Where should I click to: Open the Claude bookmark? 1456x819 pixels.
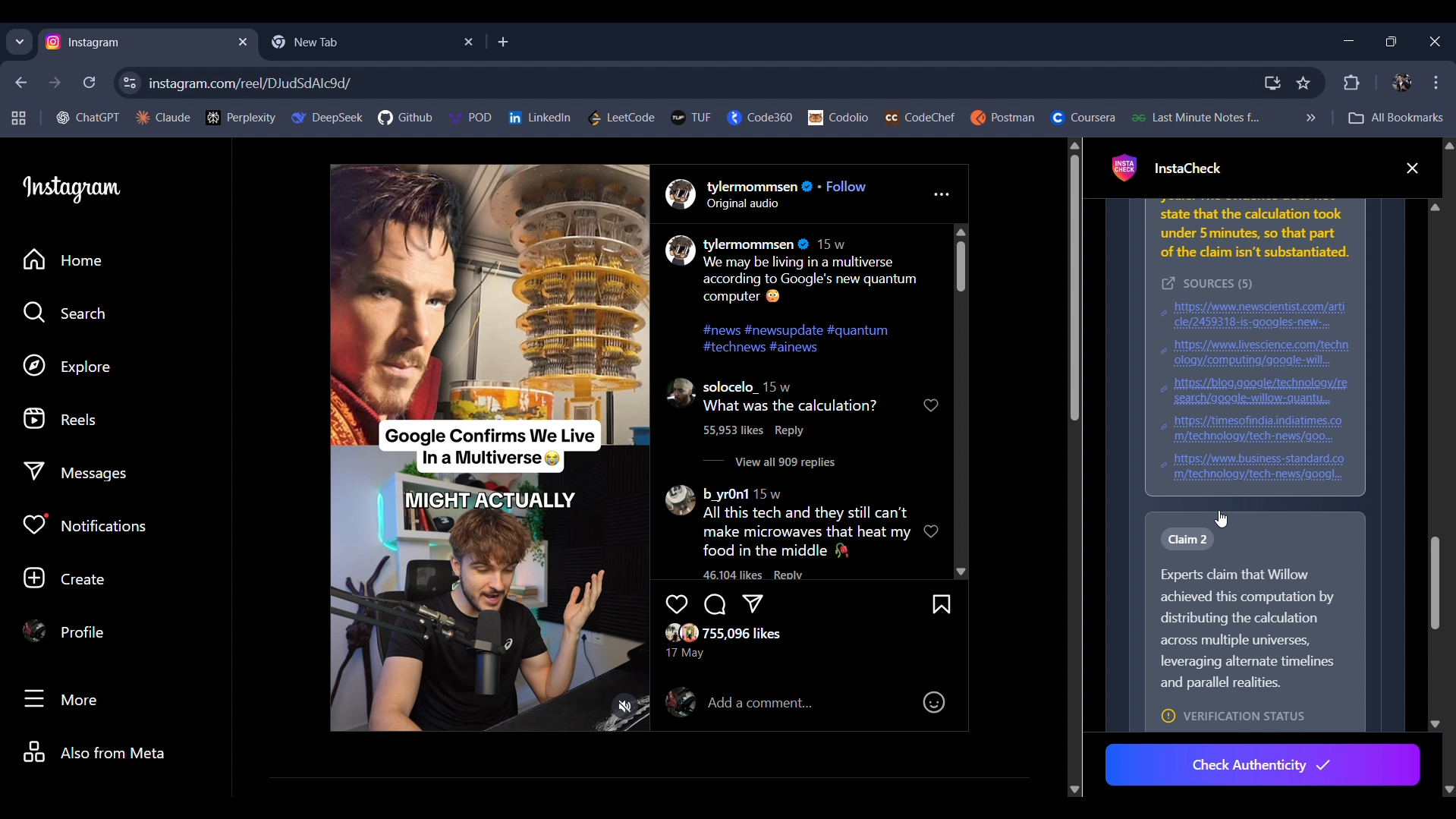[163, 118]
